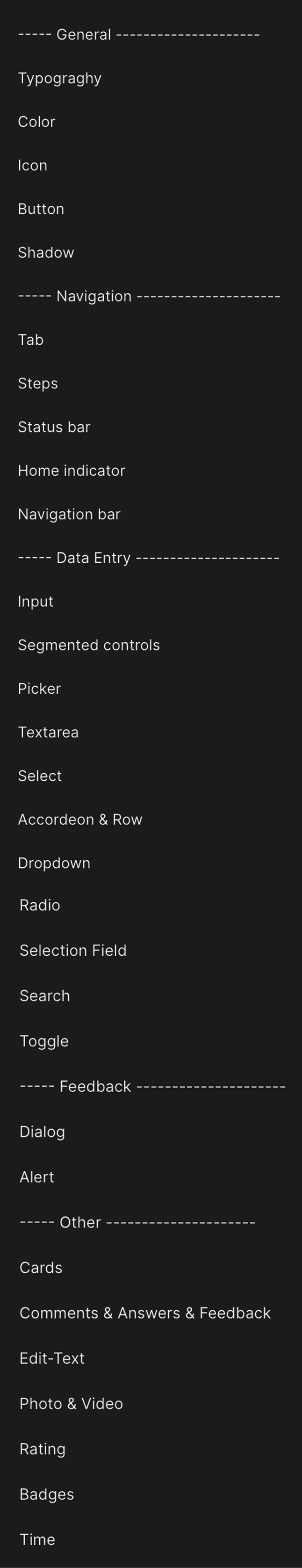Select the Segmented controls page
The image size is (302, 1568).
coord(88,645)
